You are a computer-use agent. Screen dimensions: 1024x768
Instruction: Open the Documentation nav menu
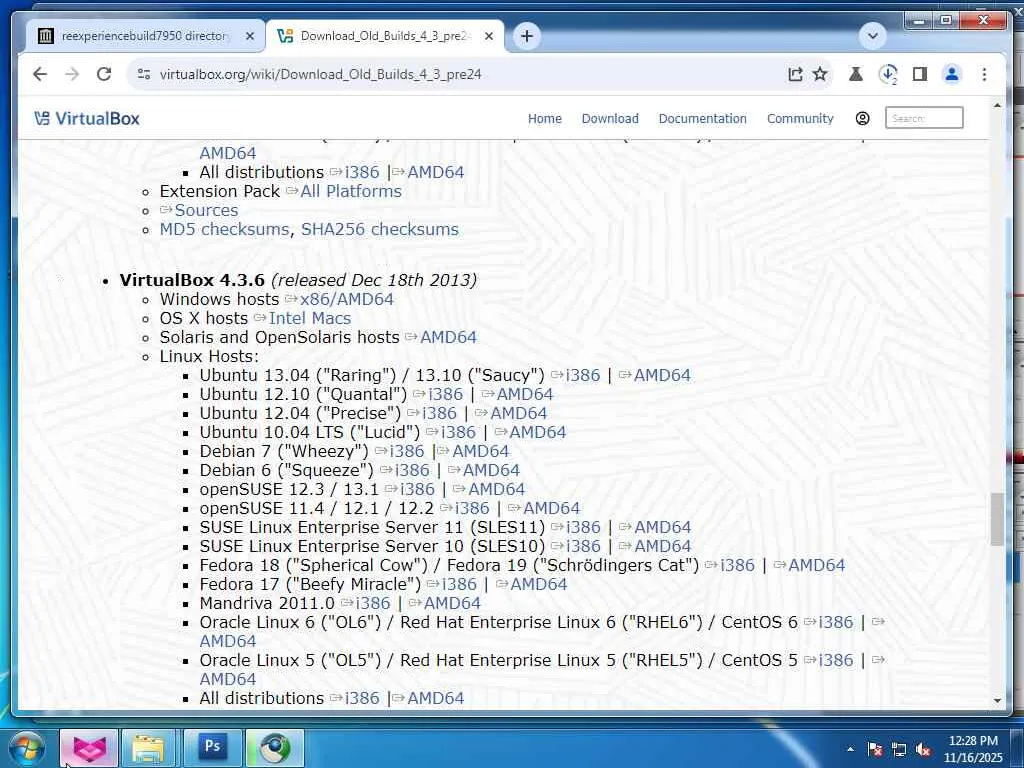[x=702, y=118]
